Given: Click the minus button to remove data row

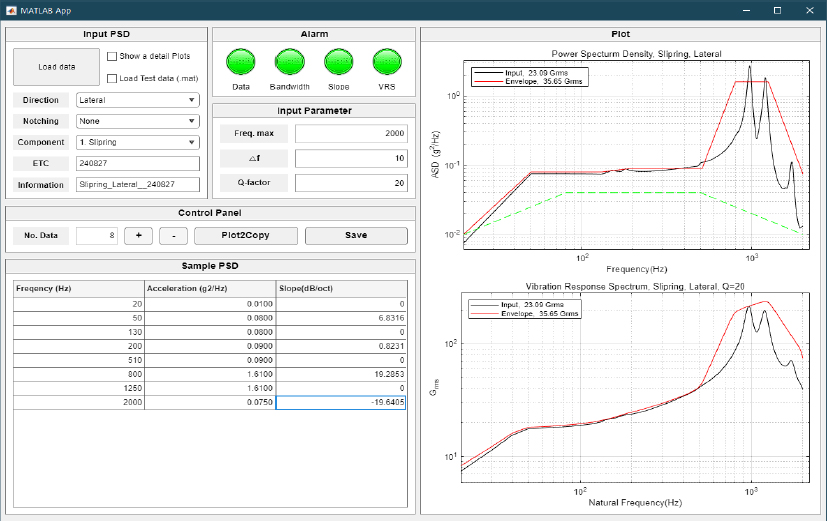Looking at the screenshot, I should tap(174, 236).
